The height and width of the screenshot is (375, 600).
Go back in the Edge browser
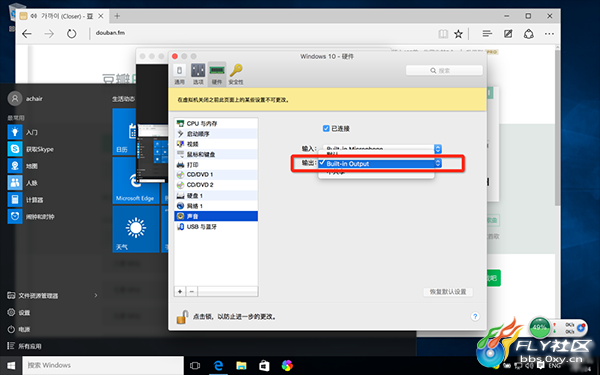27,34
